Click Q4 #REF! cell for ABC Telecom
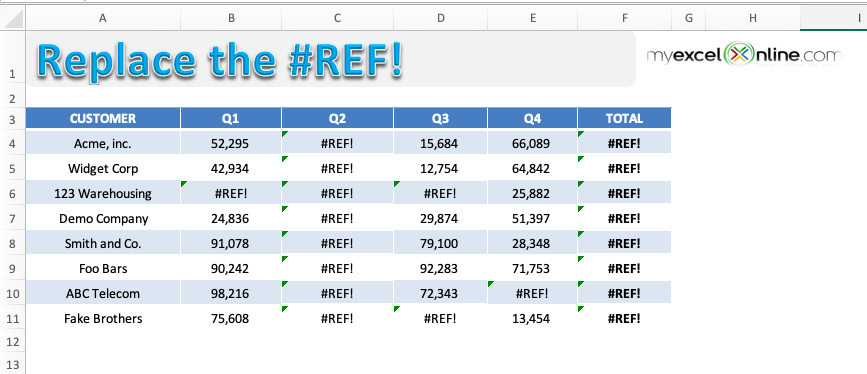The image size is (867, 374). click(532, 293)
